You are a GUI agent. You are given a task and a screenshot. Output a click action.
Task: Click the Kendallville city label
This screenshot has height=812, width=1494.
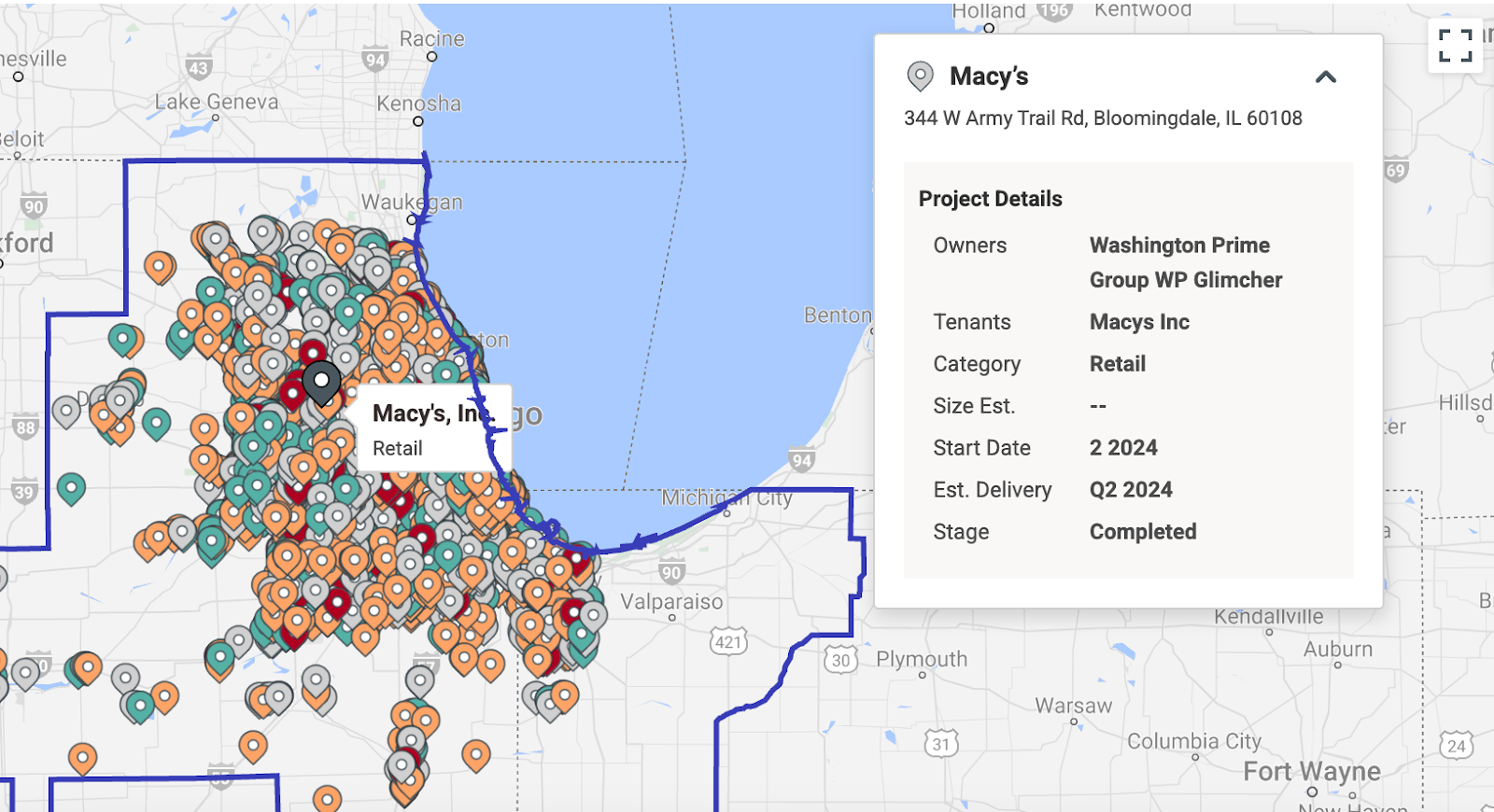[1269, 617]
